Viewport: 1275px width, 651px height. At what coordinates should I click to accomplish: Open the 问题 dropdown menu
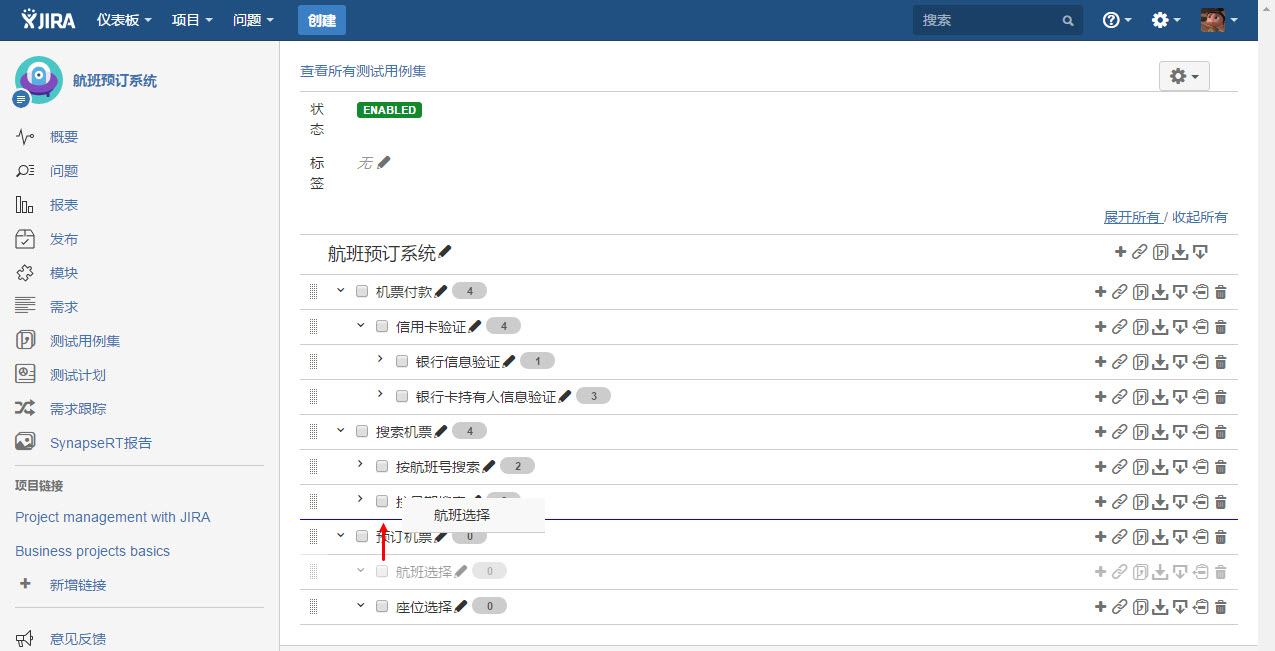[x=253, y=20]
